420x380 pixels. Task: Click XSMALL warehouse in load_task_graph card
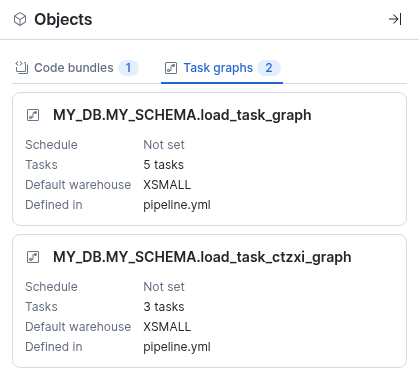point(167,185)
